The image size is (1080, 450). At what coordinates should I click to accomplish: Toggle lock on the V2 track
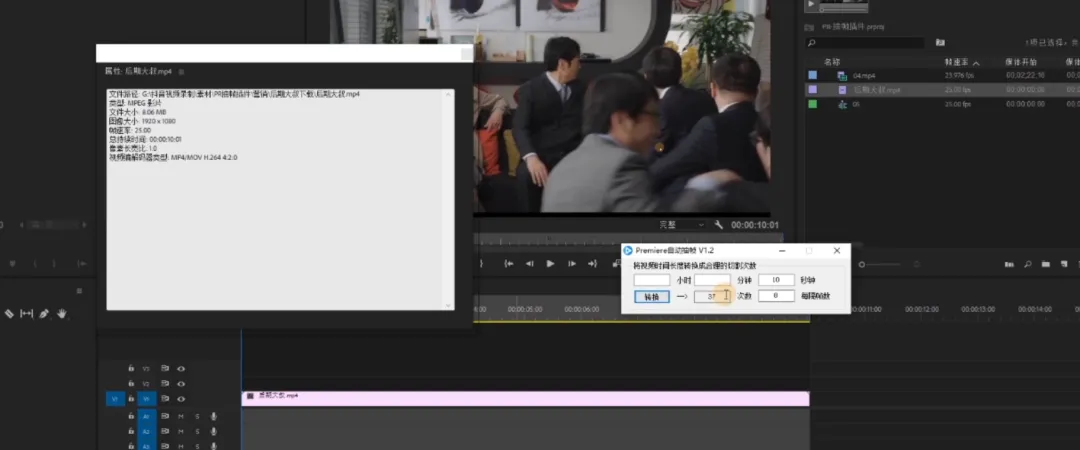131,384
